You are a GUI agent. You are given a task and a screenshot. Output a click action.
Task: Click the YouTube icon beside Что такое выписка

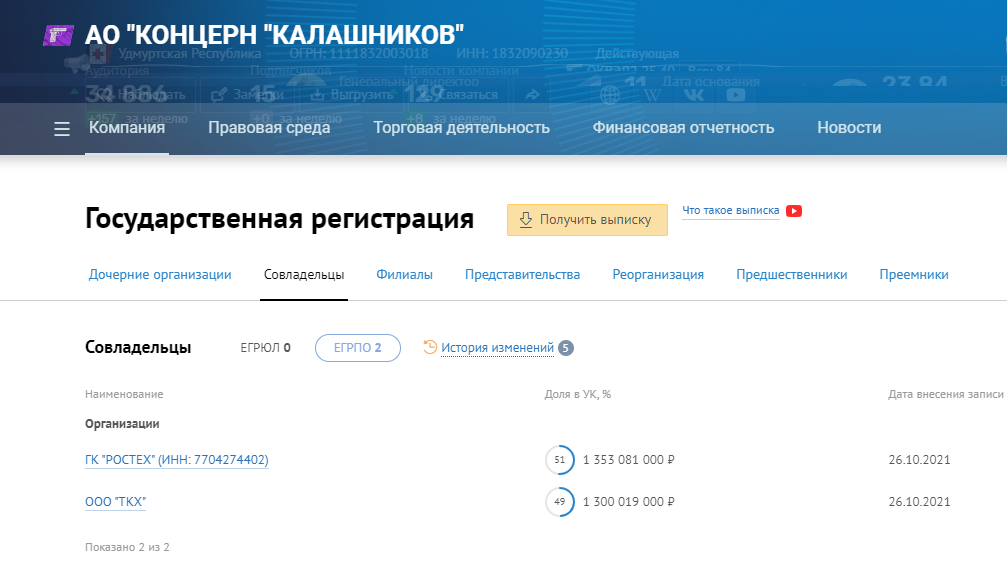(x=794, y=211)
